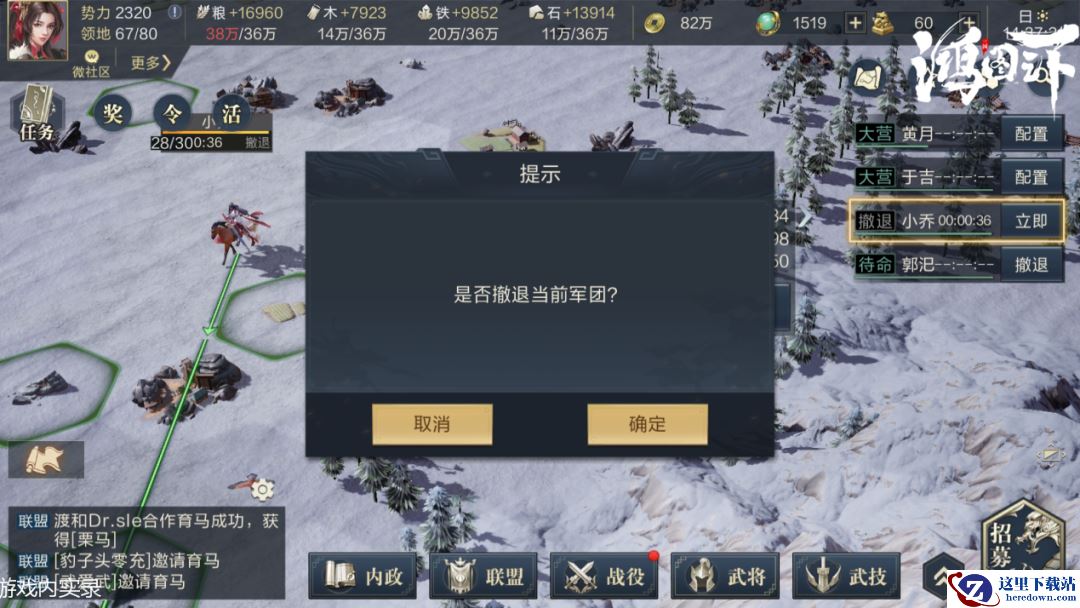Open the 奖 rewards icon
1080x608 pixels.
[x=112, y=113]
